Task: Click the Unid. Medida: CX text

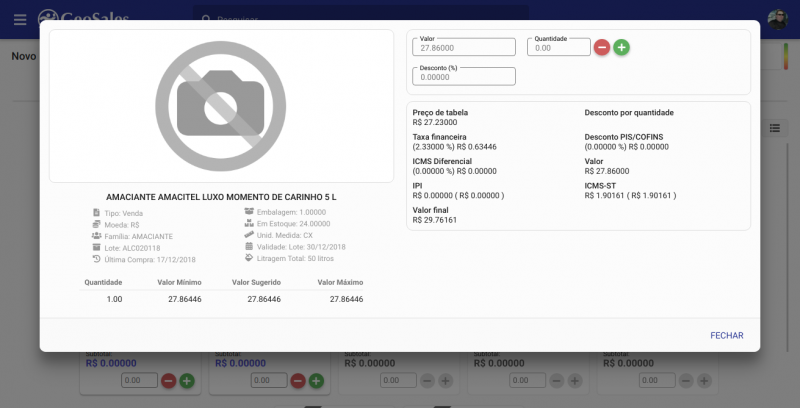Action: coord(285,236)
